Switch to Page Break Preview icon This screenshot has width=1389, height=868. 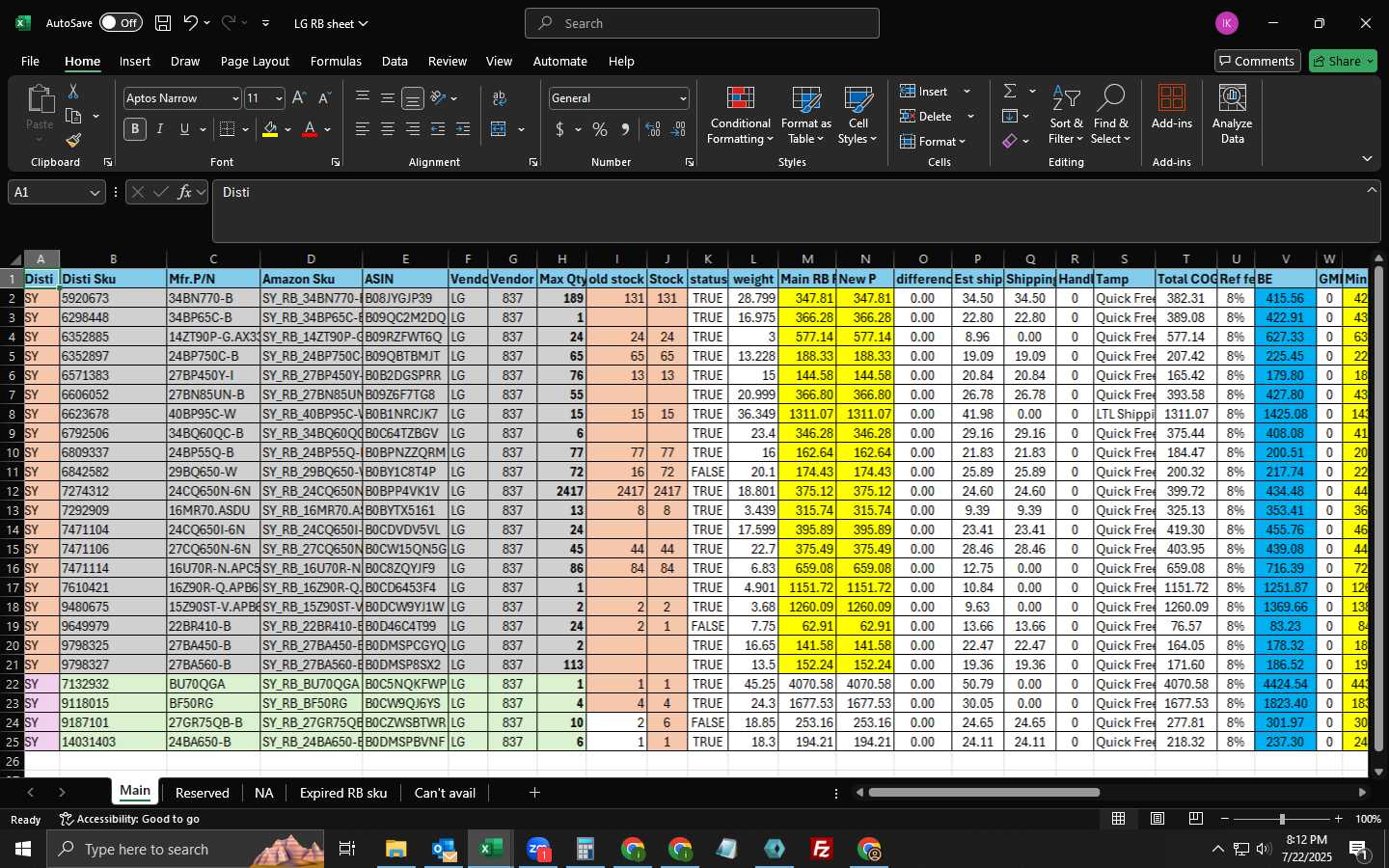point(1196,819)
